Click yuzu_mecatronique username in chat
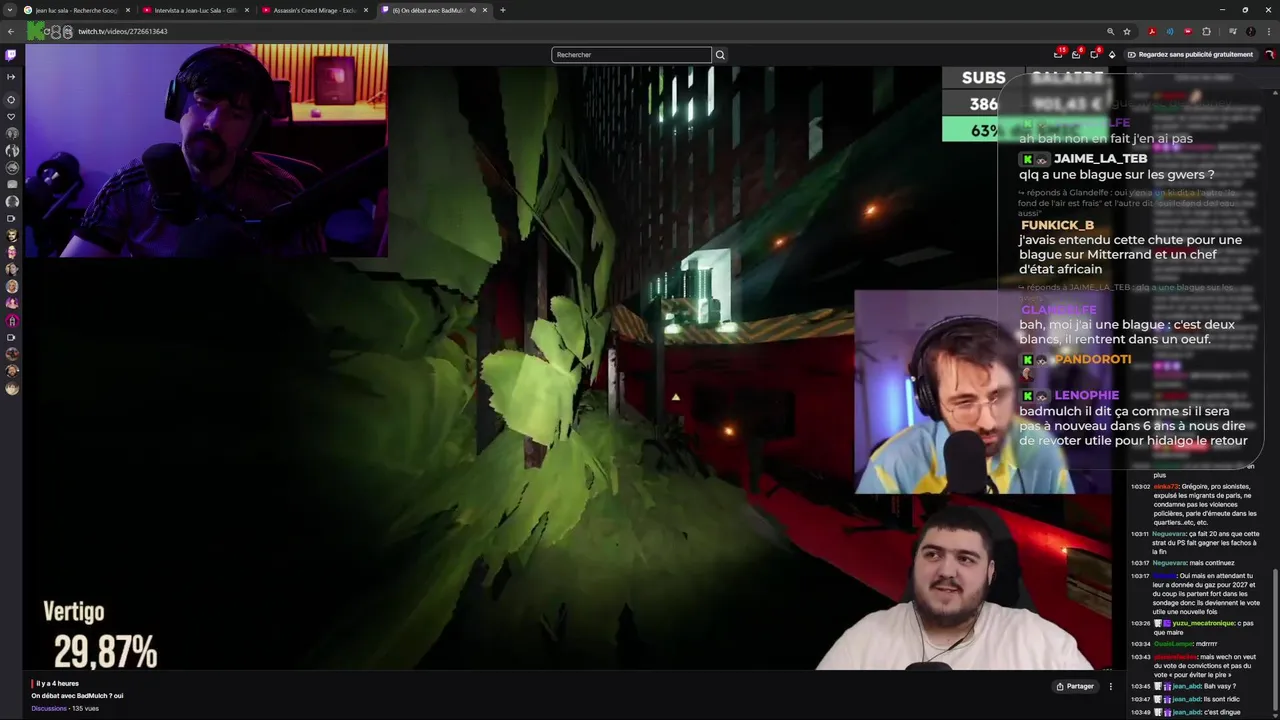 (x=1204, y=623)
